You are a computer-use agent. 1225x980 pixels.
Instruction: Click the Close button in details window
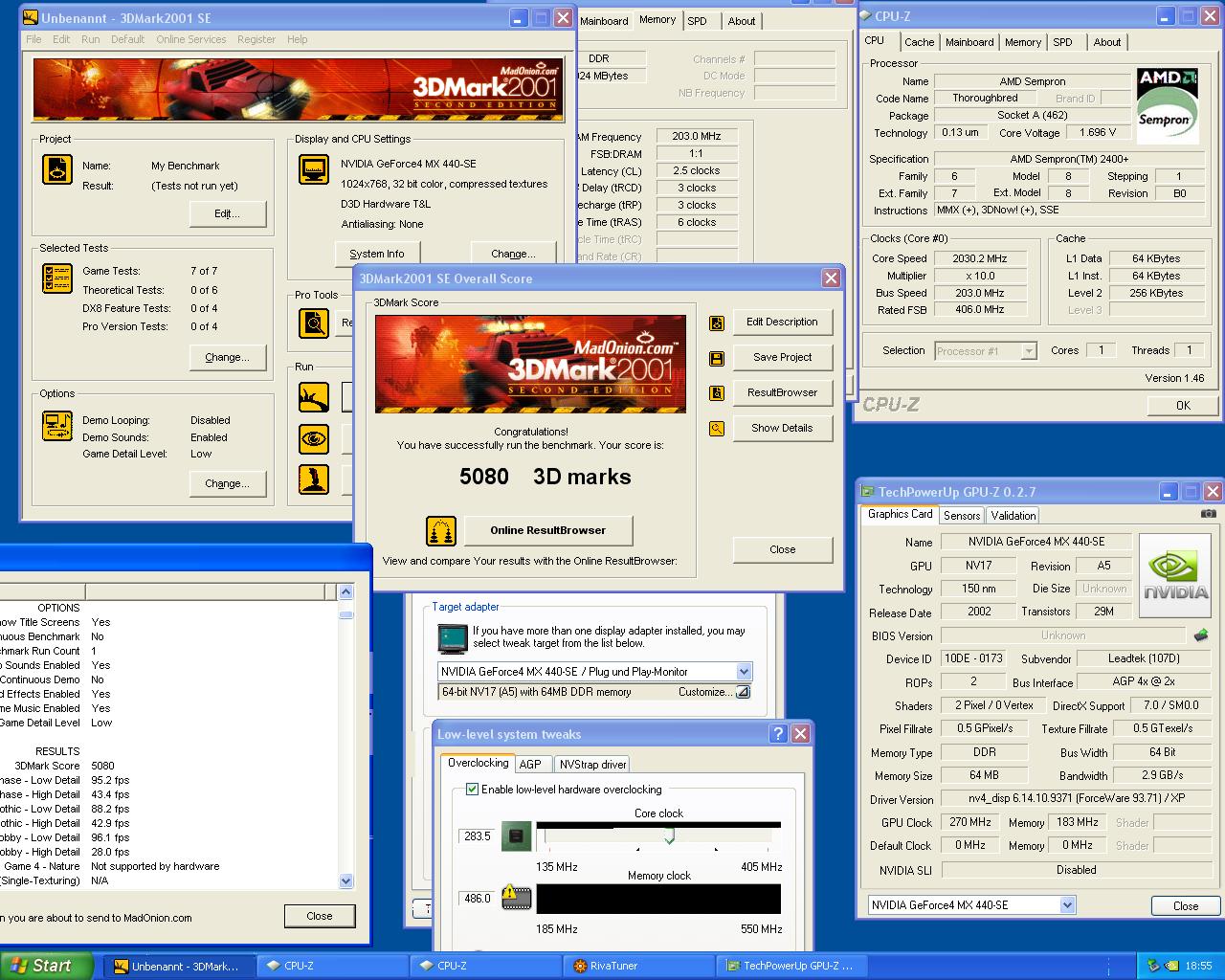320,916
